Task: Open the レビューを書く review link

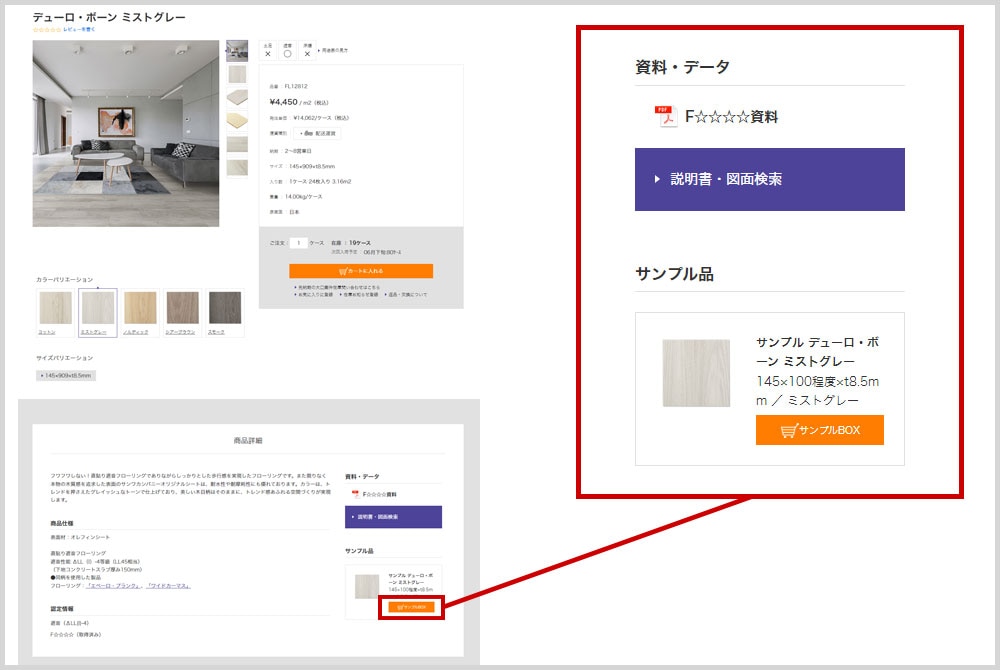Action: tap(79, 30)
